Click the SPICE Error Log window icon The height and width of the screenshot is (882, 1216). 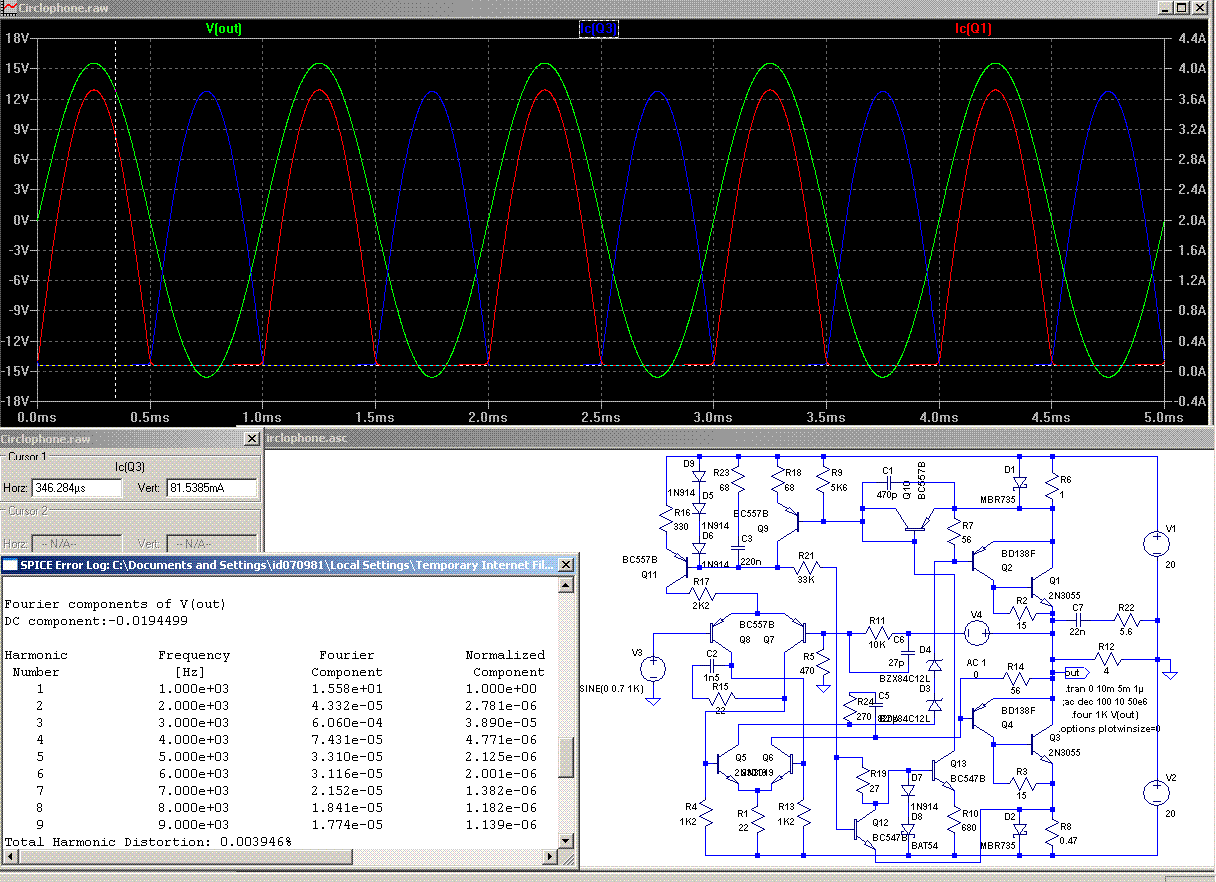(x=10, y=565)
